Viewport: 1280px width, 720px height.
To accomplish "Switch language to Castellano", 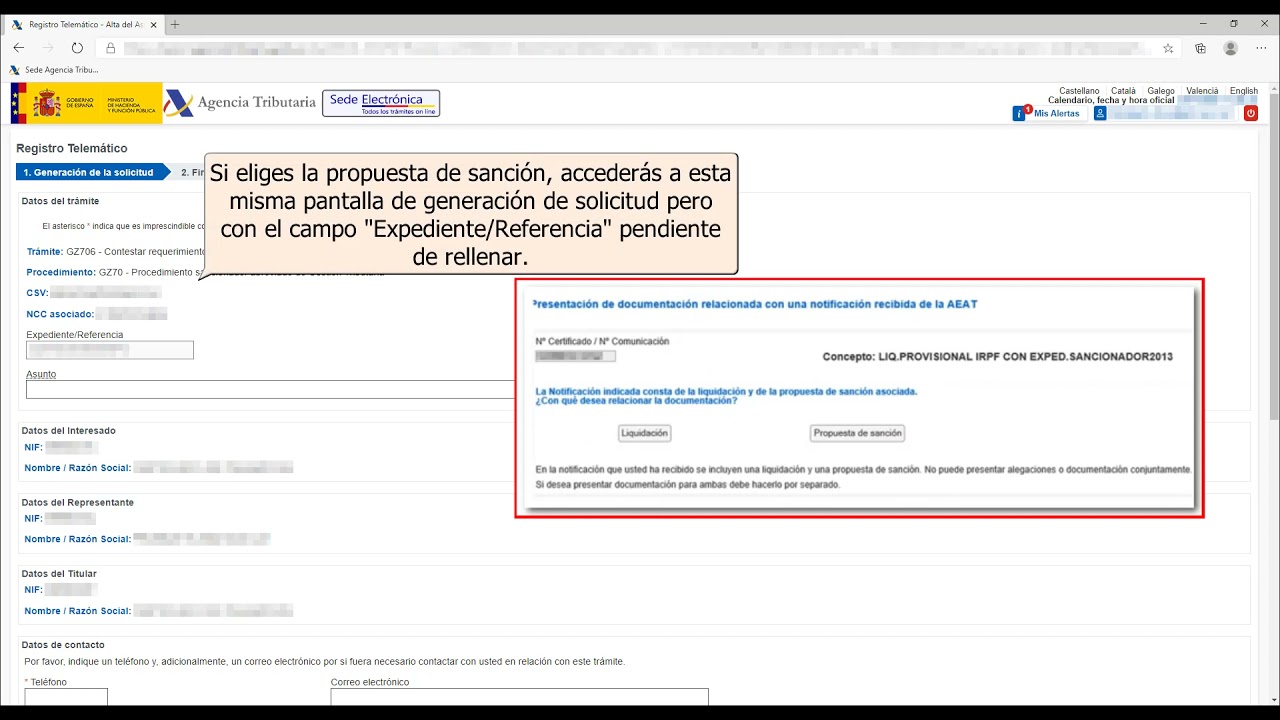I will pyautogui.click(x=1079, y=91).
